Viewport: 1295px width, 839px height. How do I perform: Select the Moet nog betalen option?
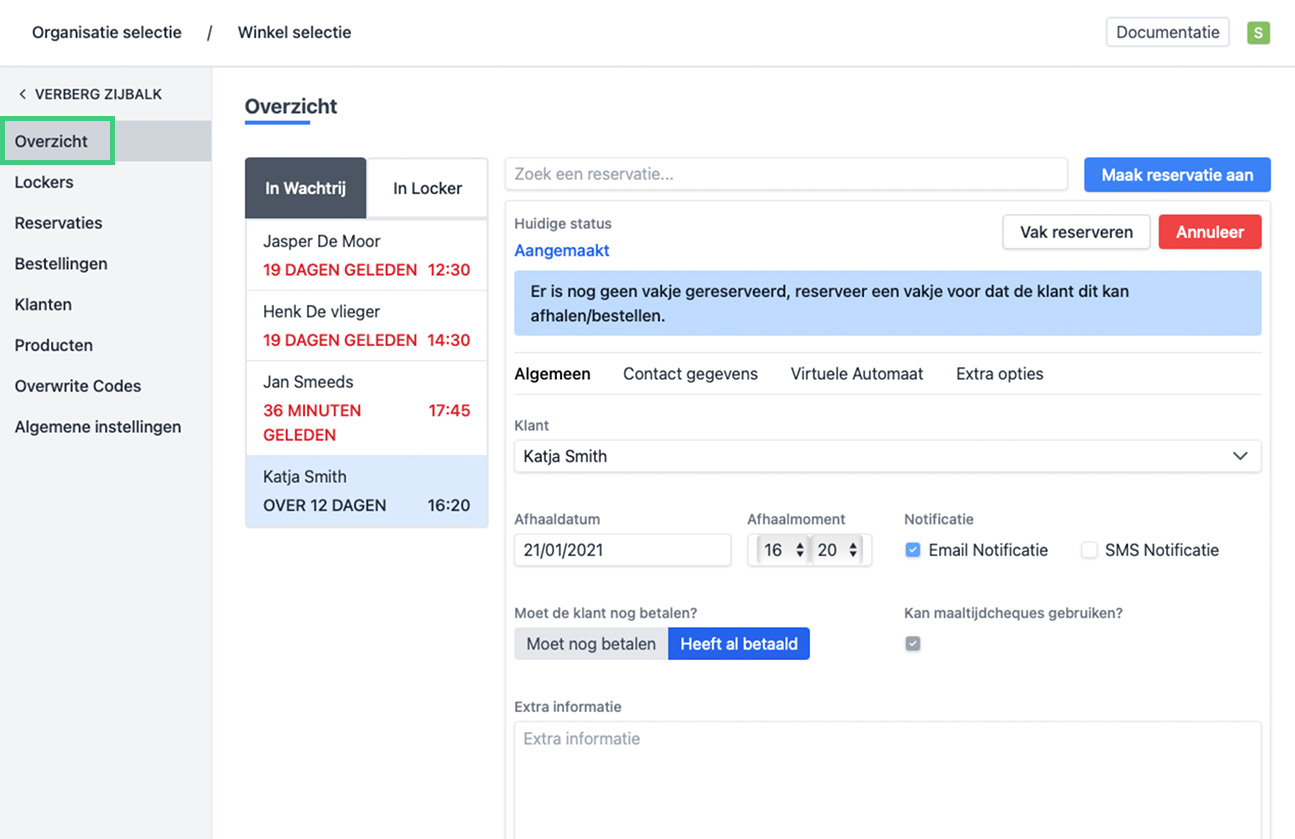pos(591,644)
